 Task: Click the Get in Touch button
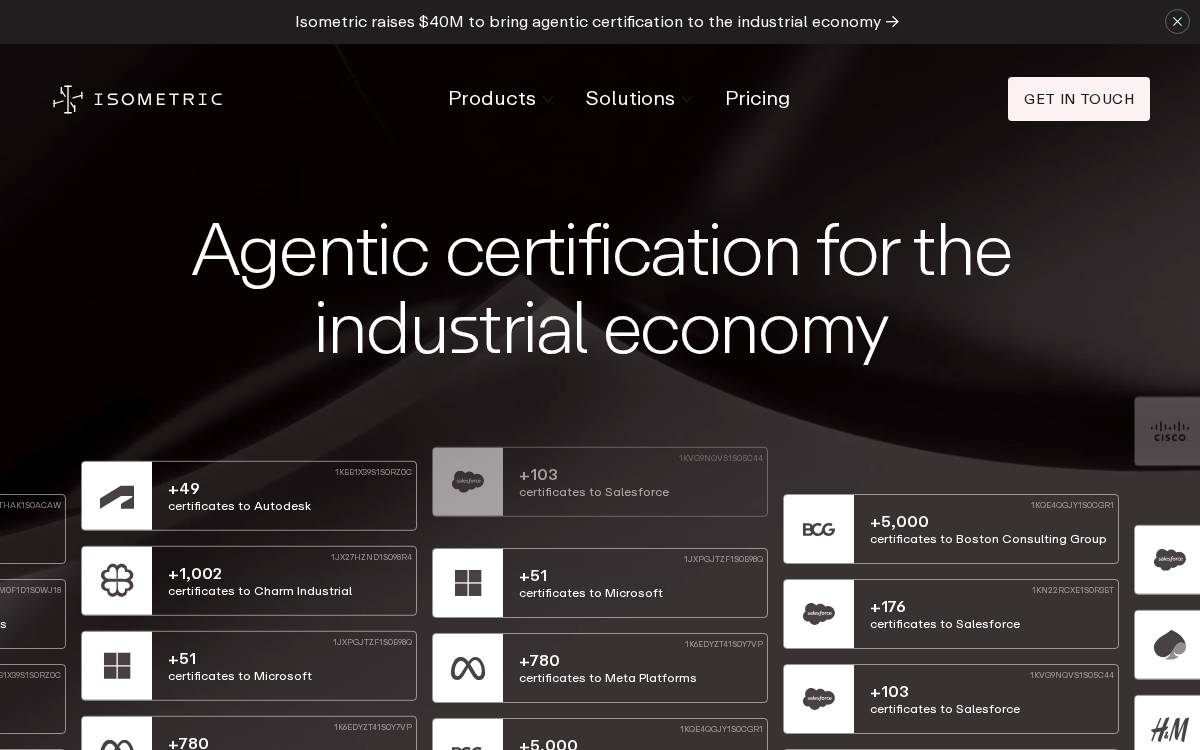[x=1079, y=99]
